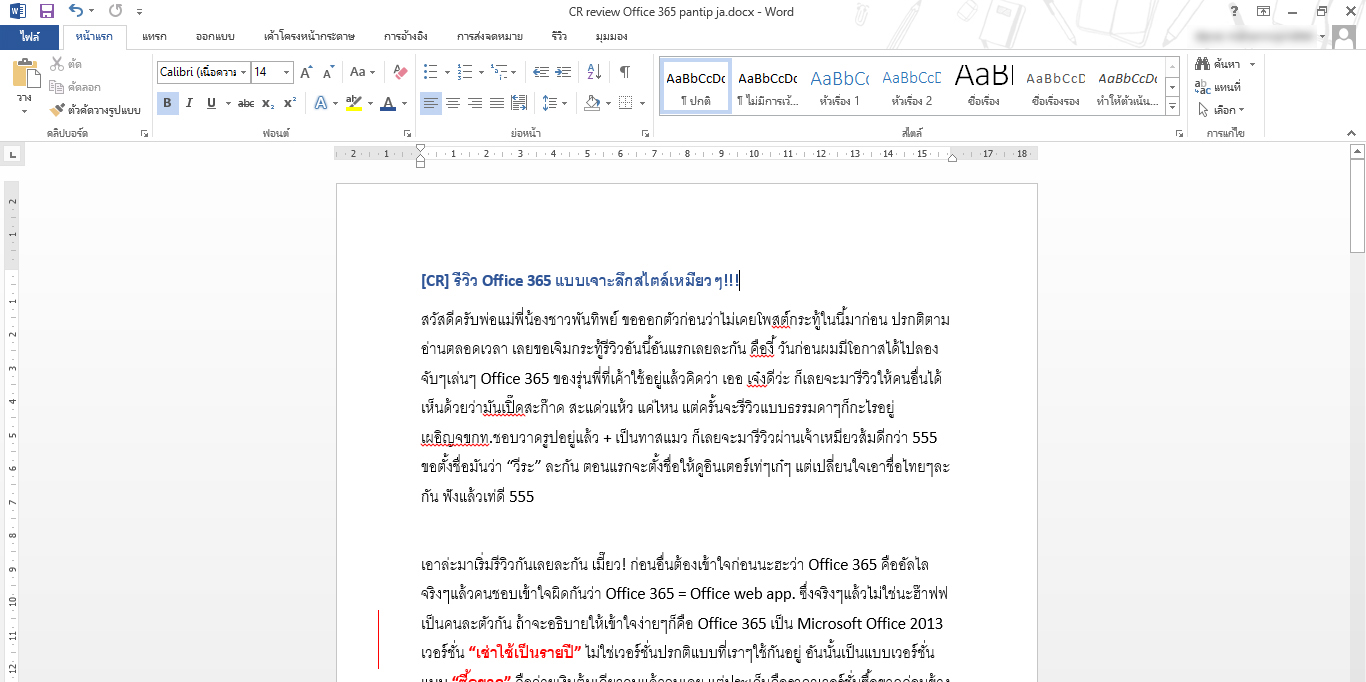This screenshot has height=682, width=1366.
Task: Toggle Superscript formatting
Action: click(290, 103)
